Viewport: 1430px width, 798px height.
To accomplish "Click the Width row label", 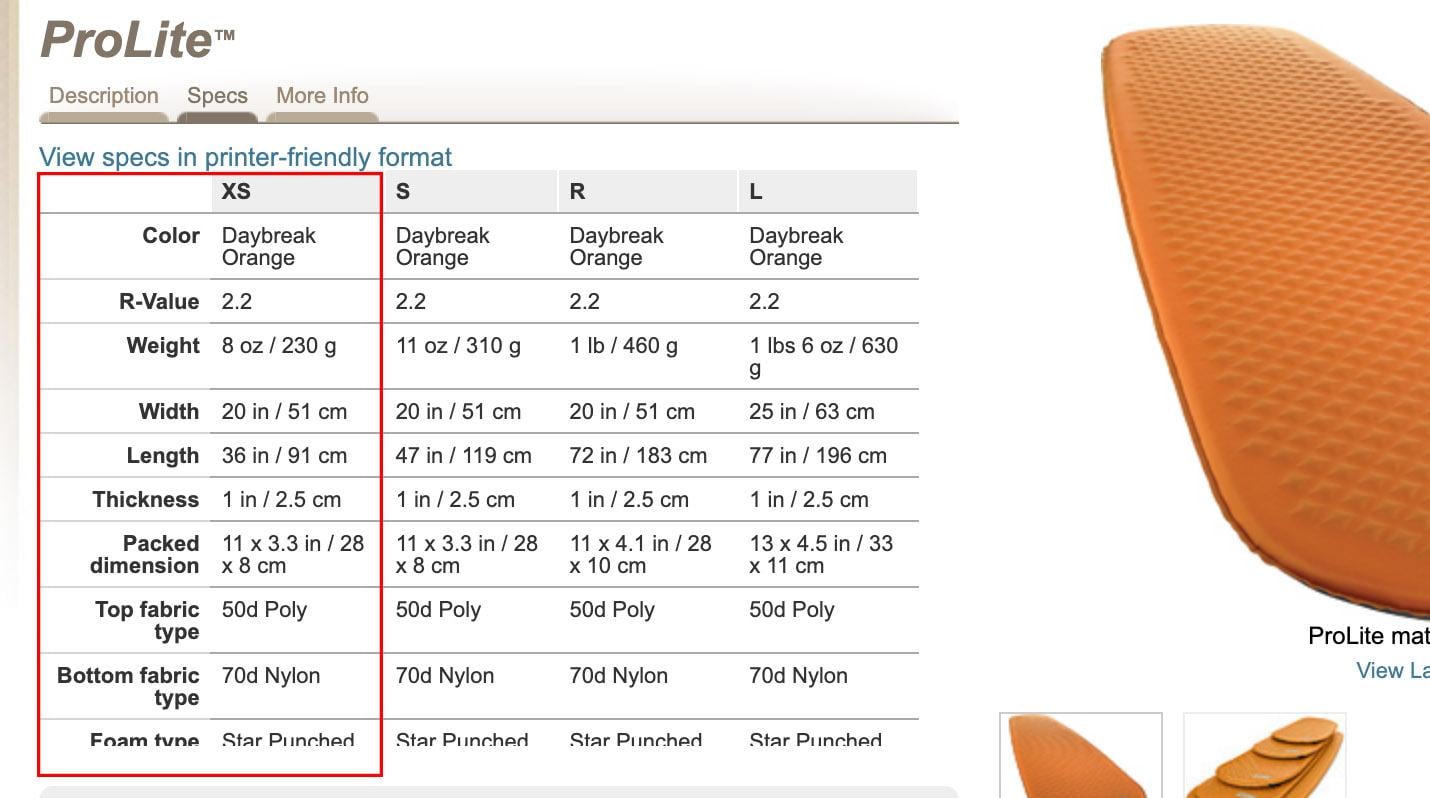I will point(169,412).
